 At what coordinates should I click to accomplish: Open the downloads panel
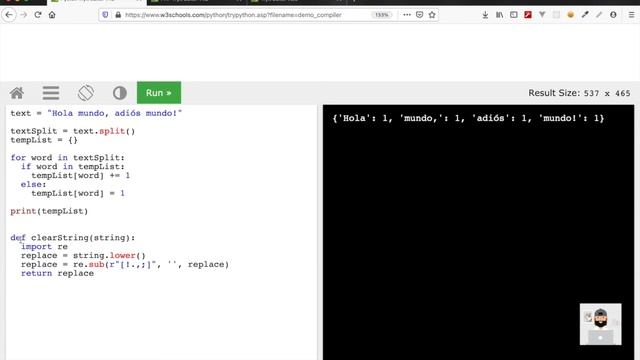tap(485, 15)
